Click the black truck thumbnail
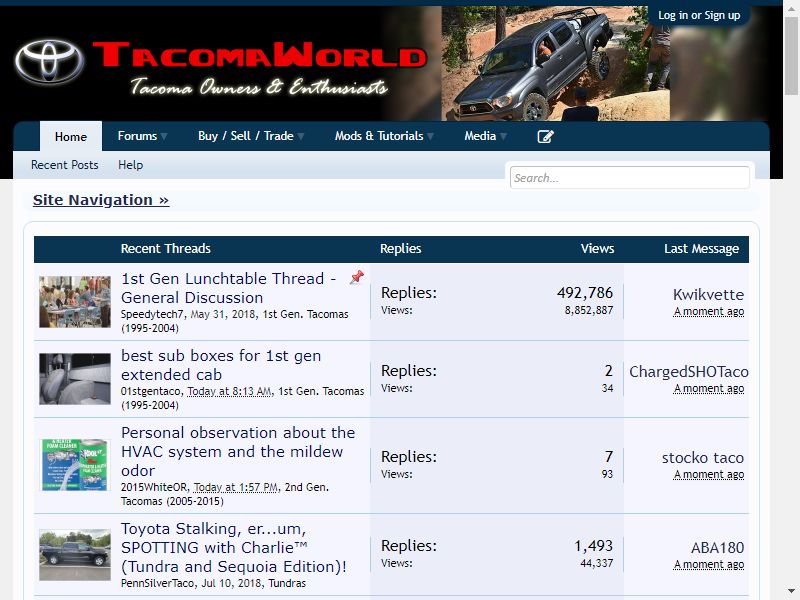800x600 pixels. pyautogui.click(x=75, y=555)
